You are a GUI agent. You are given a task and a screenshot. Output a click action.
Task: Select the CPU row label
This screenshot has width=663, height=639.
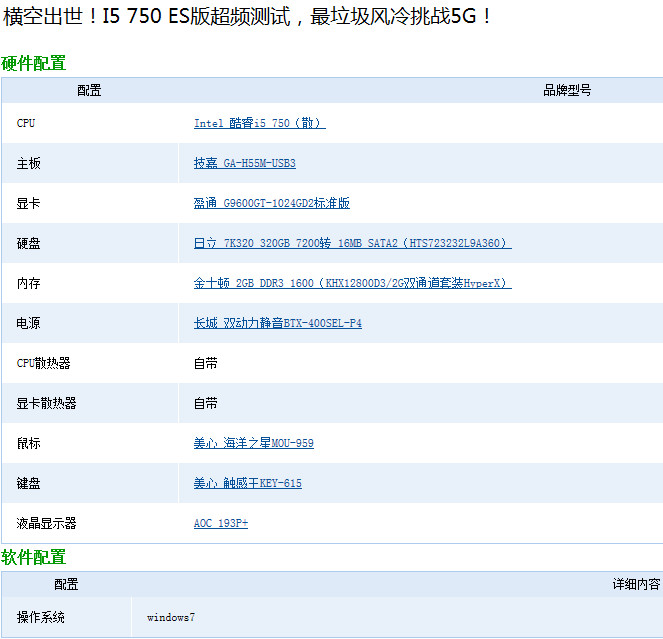(26, 123)
